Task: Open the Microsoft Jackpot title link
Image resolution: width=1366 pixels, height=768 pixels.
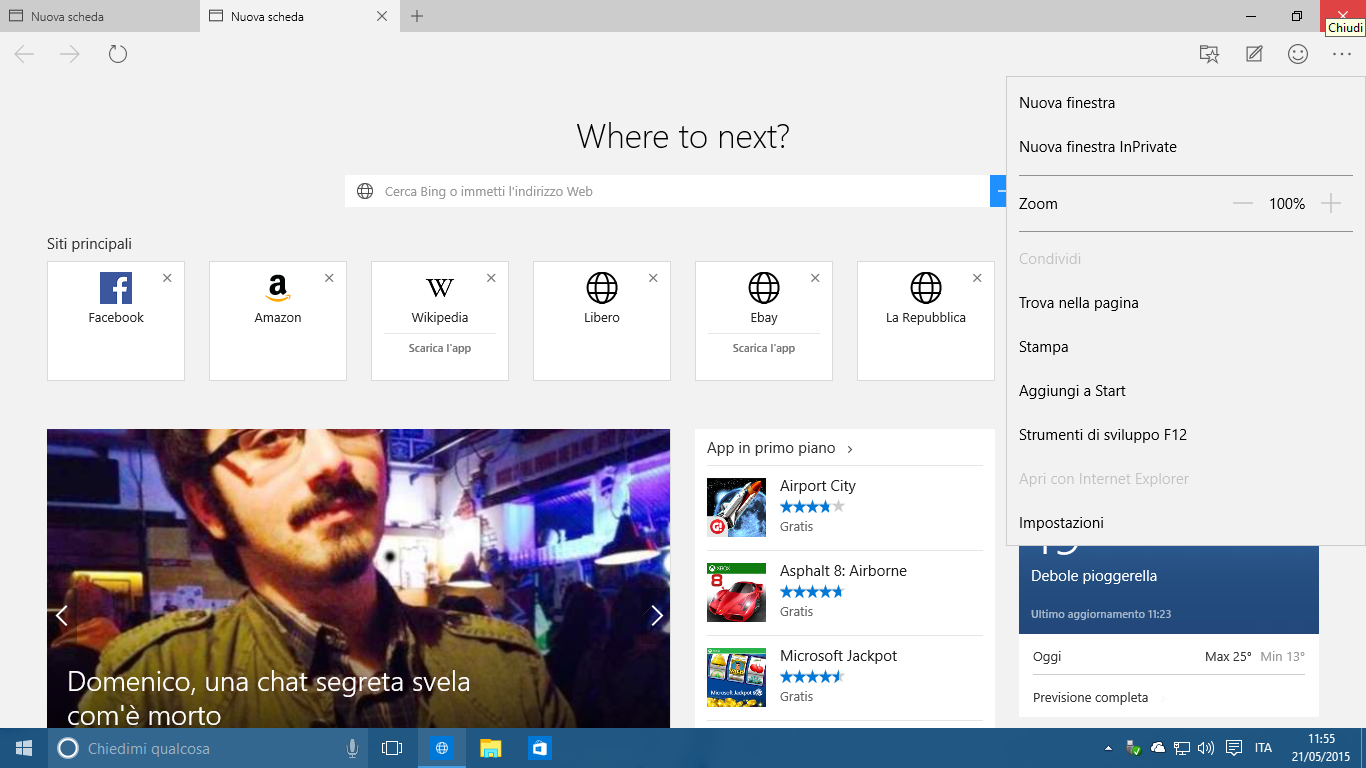Action: click(838, 656)
